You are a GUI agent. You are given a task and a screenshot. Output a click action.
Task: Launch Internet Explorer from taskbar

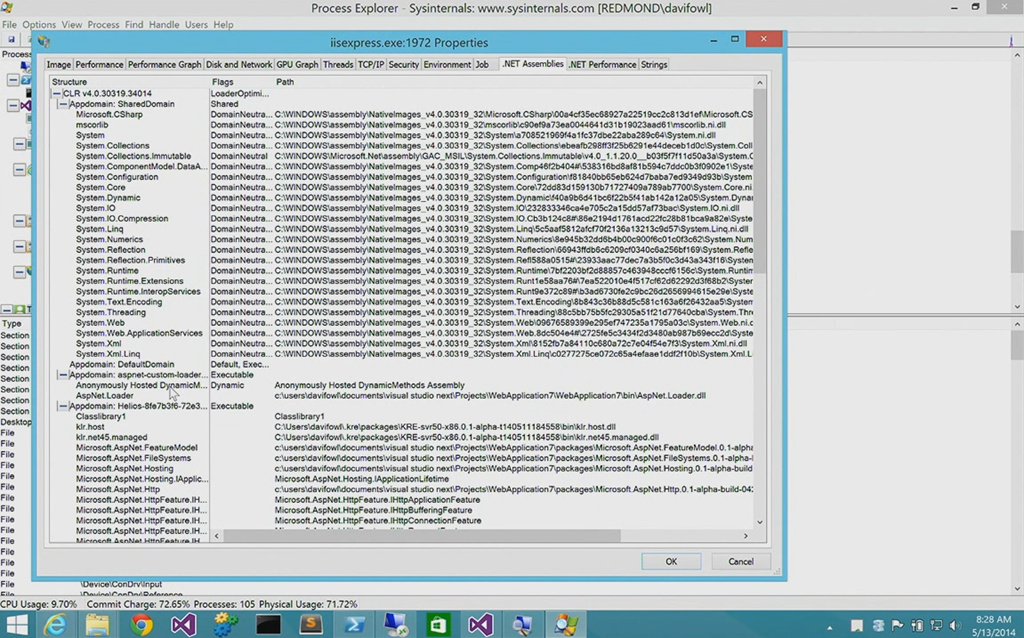click(56, 625)
